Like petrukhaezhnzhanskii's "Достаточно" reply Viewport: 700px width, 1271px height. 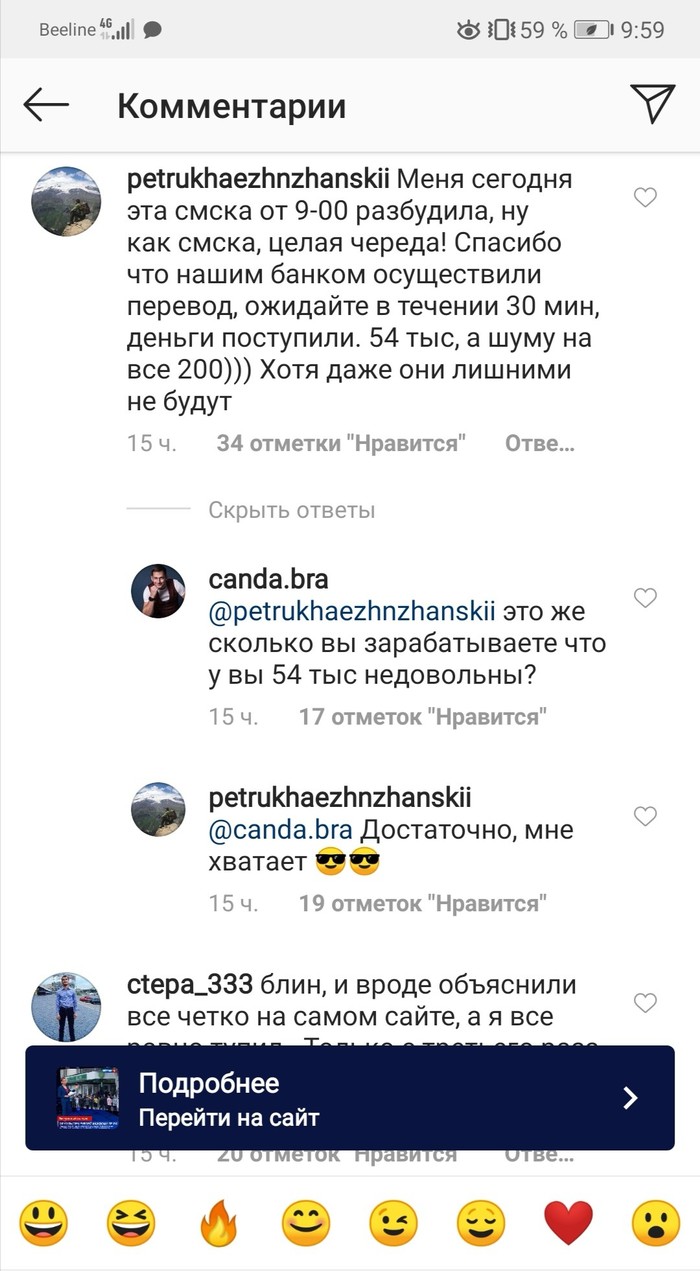point(646,816)
